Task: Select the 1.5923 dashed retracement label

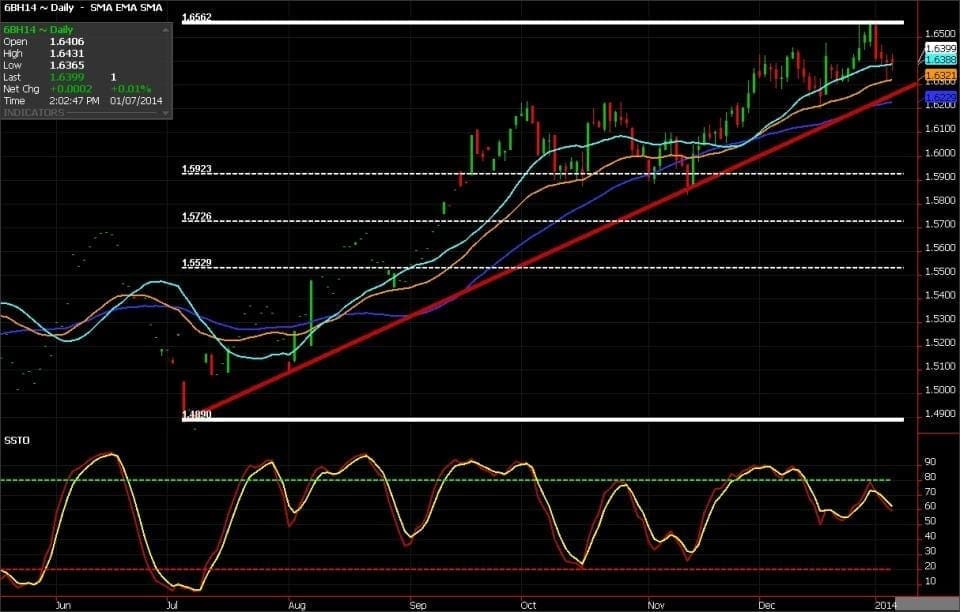Action: 197,169
